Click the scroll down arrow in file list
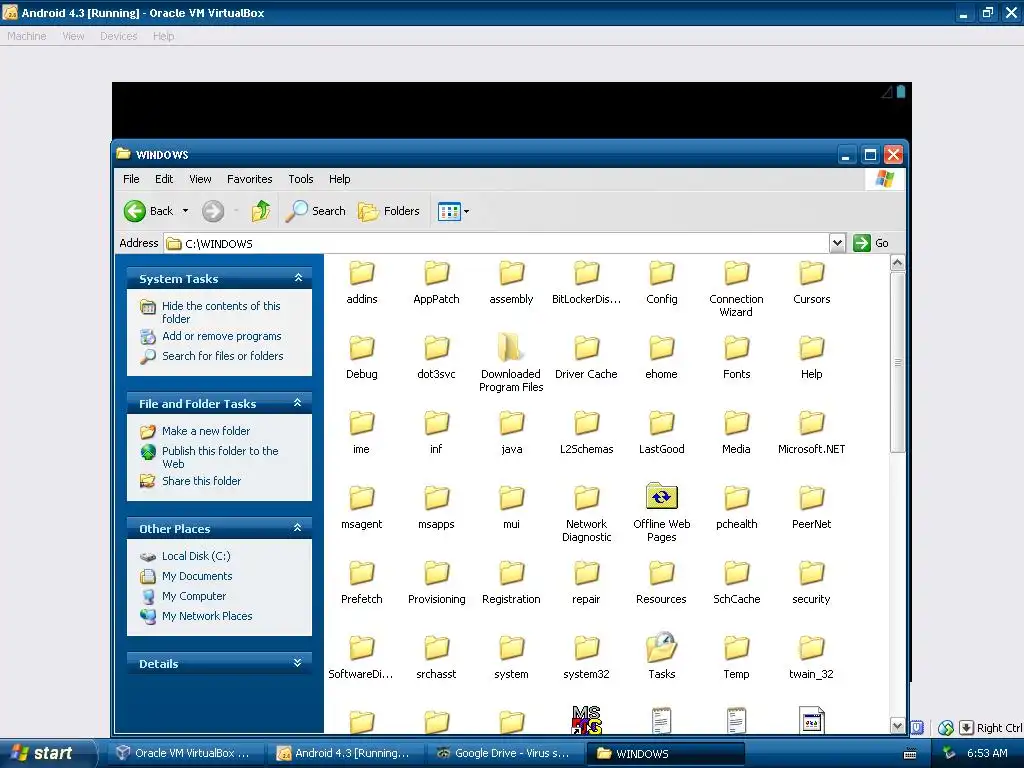The image size is (1024, 768). 897,726
